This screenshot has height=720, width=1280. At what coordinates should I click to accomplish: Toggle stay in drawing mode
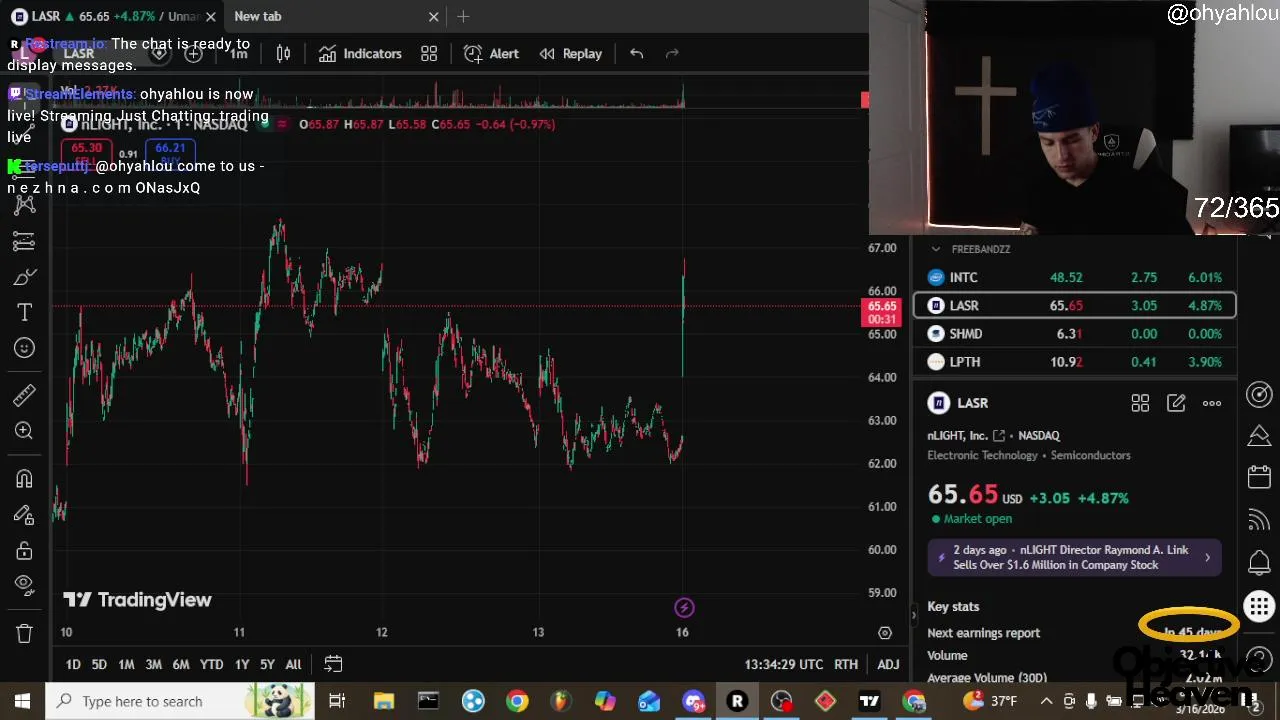24,515
